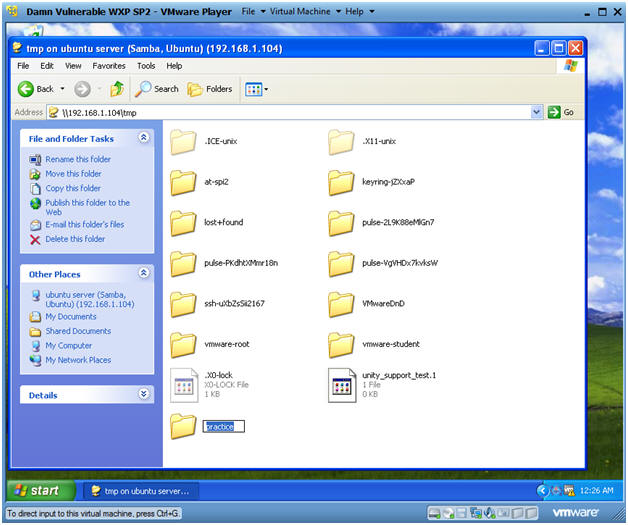Open Shared Documents link
Screen dimensions: 628x525
(78, 331)
